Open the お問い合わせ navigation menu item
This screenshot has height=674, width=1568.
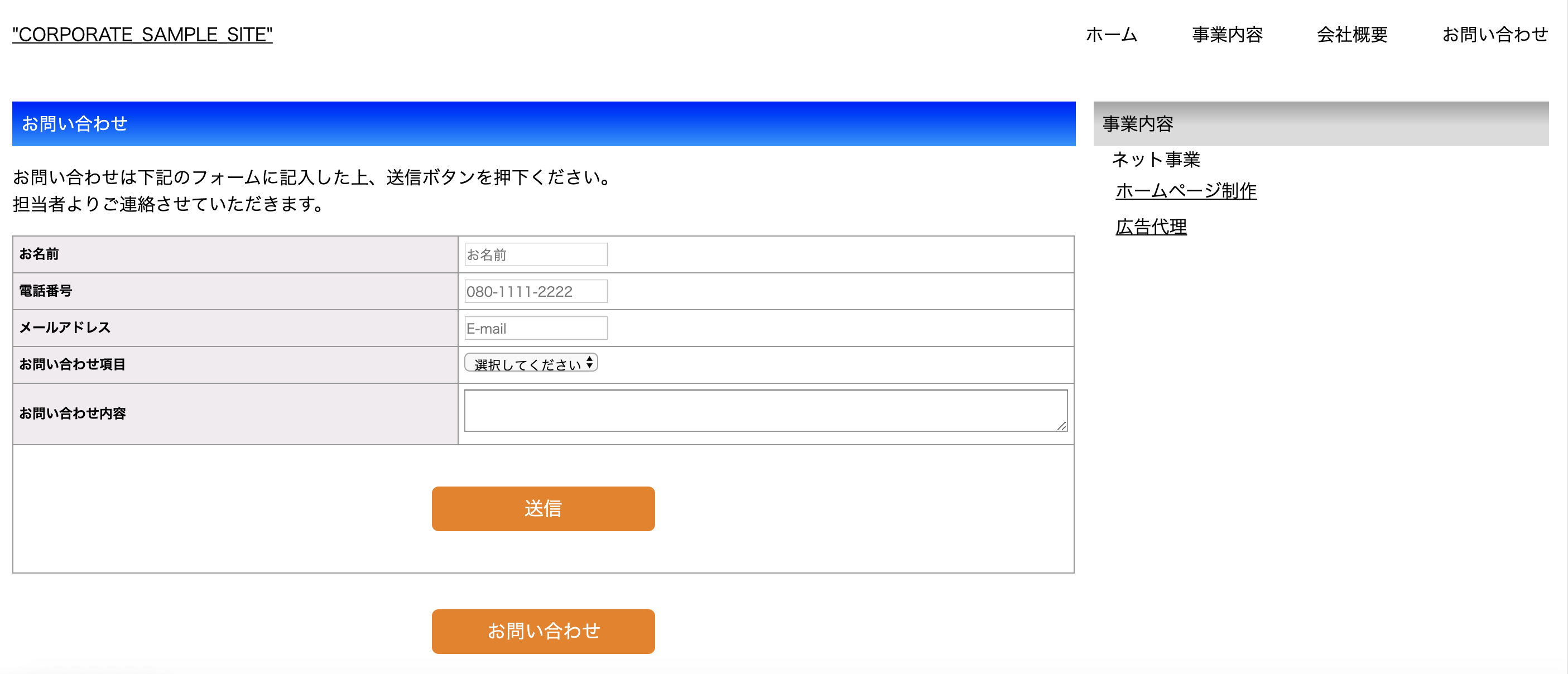pos(1494,35)
